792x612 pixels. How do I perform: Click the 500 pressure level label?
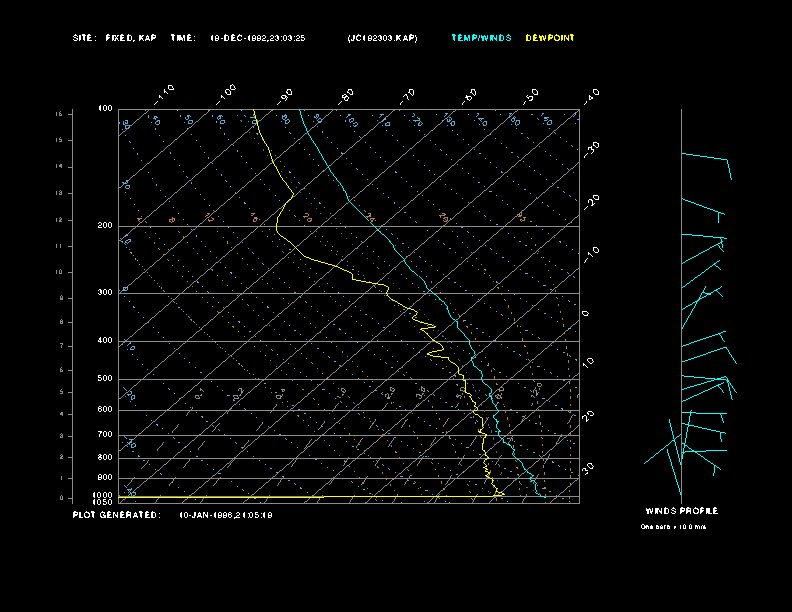pyautogui.click(x=105, y=379)
